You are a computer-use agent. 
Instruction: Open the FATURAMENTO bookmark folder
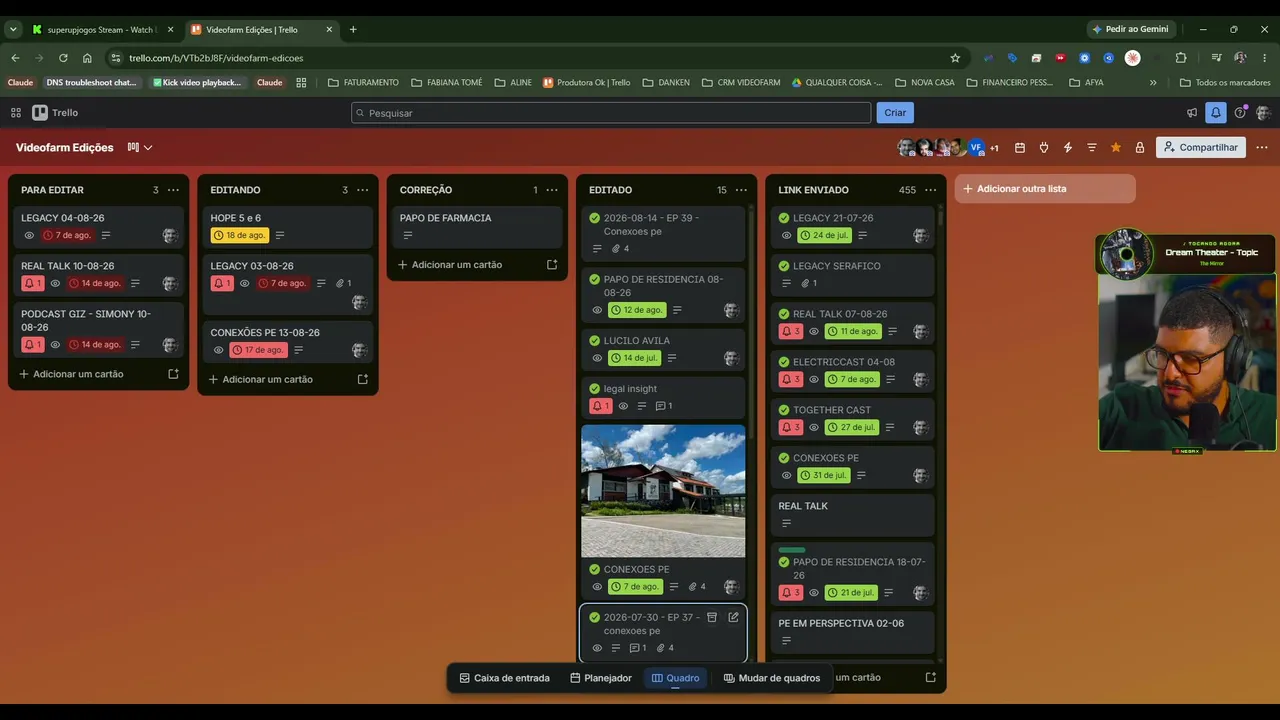click(x=363, y=83)
